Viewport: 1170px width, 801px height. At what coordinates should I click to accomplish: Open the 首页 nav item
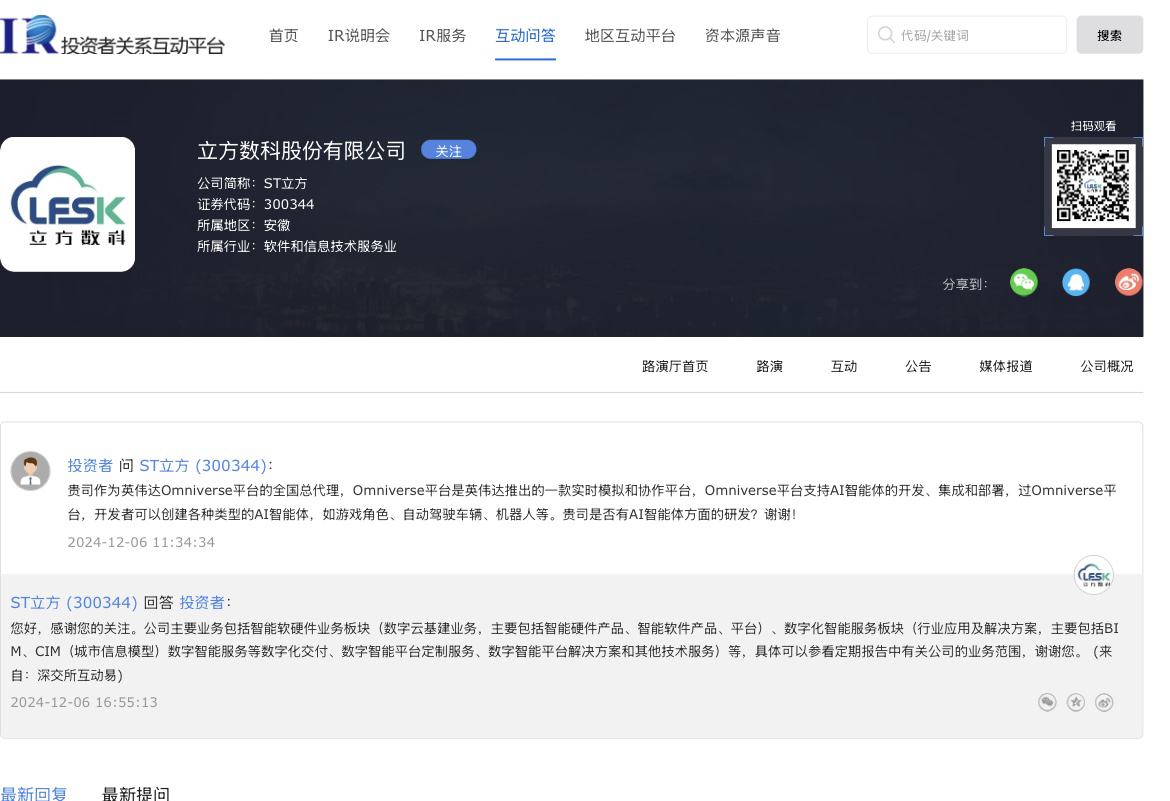coord(284,36)
